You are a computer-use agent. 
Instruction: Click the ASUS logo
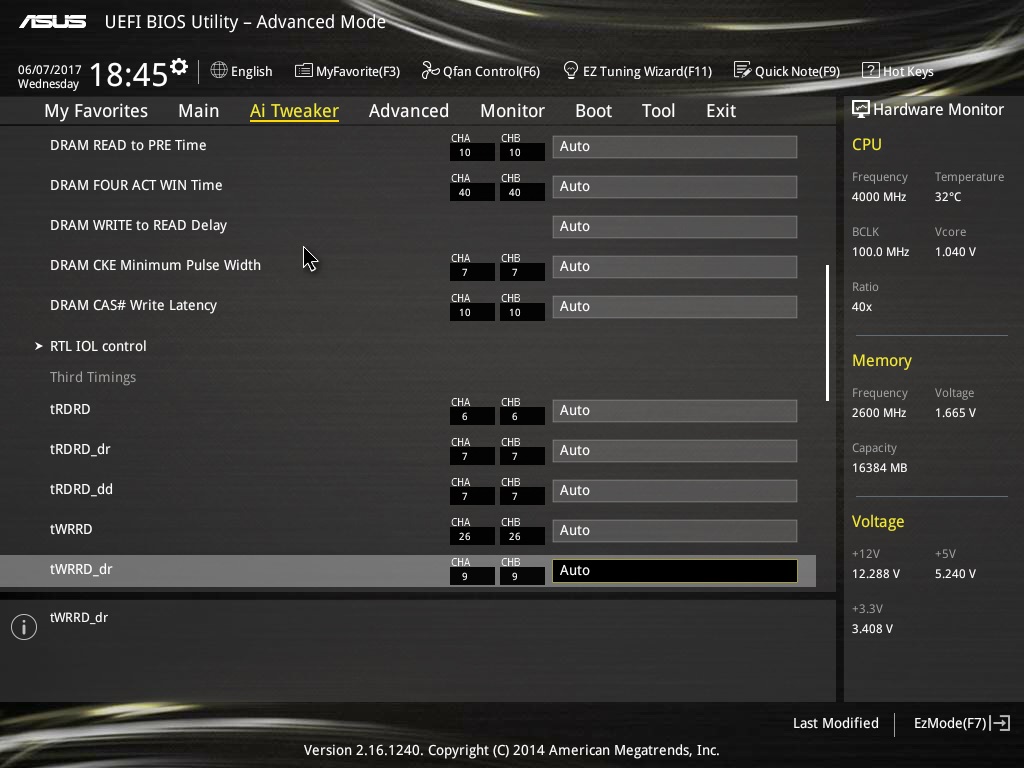[52, 22]
